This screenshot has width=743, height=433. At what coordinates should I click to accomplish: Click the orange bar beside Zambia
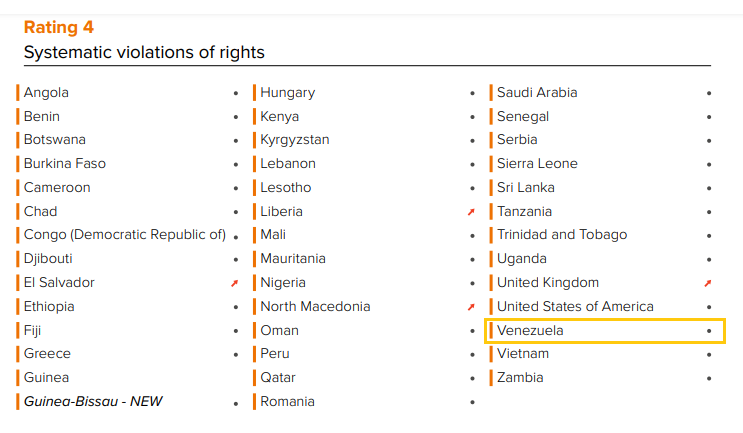pos(491,378)
